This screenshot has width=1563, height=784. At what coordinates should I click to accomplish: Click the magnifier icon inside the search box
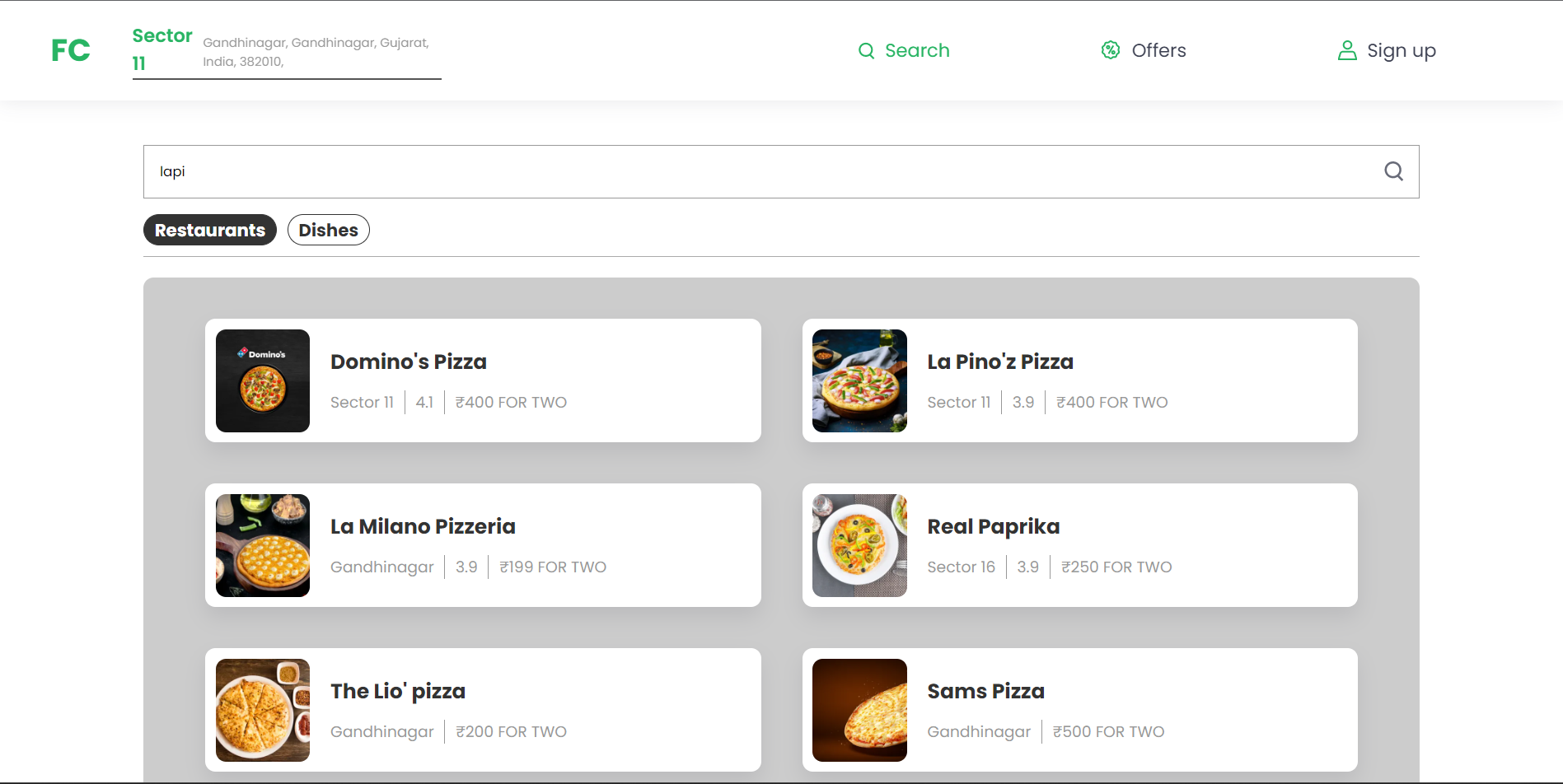(x=1393, y=171)
